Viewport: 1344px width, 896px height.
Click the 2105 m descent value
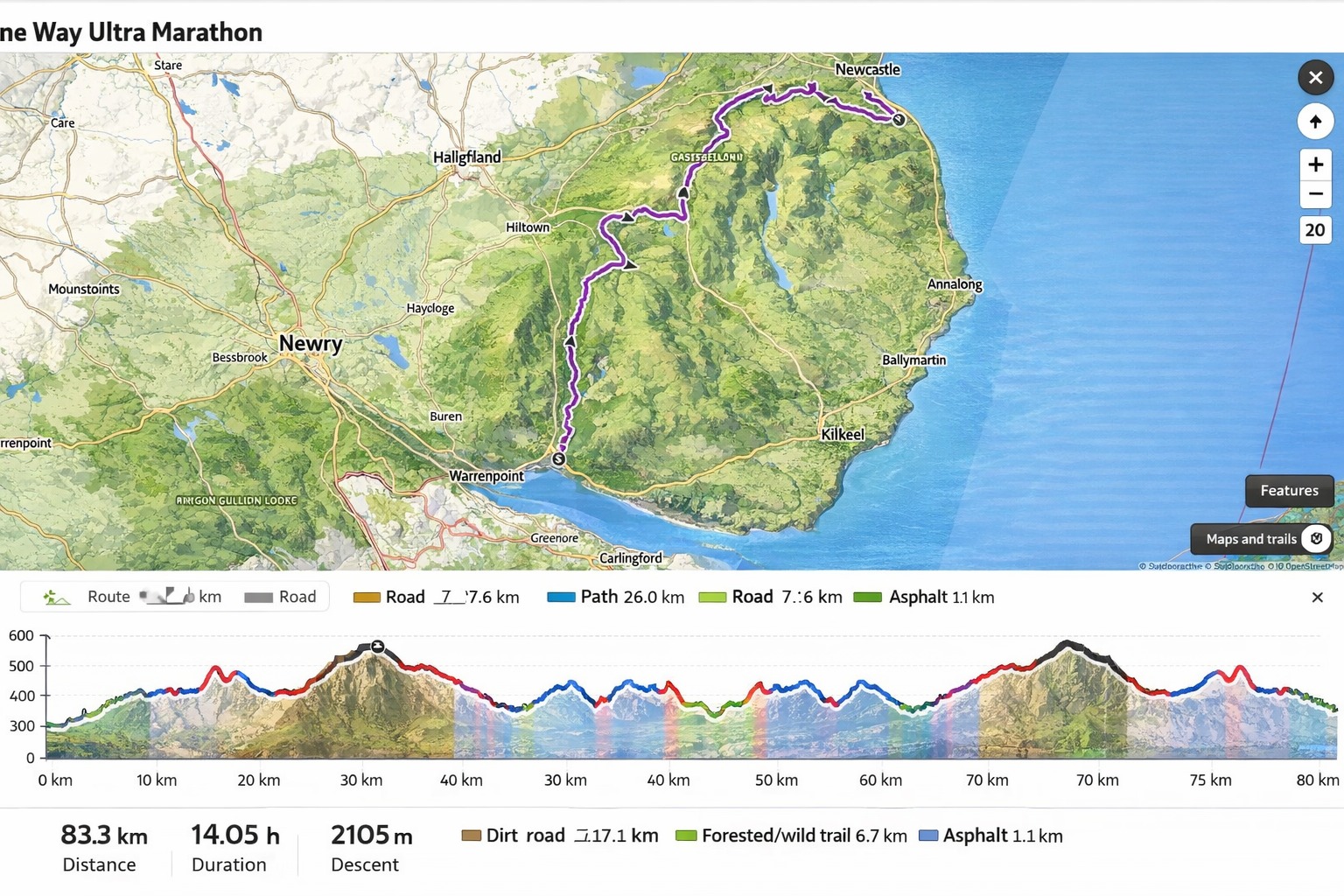pyautogui.click(x=371, y=836)
